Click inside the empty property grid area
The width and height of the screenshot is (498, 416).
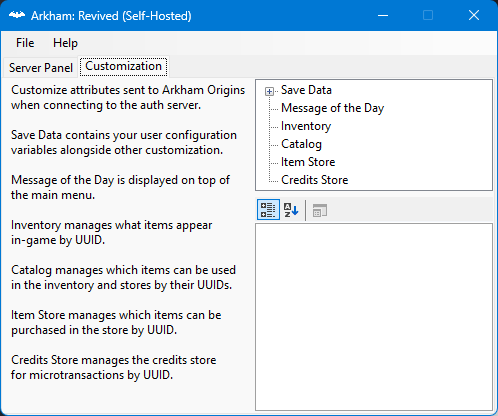point(374,317)
